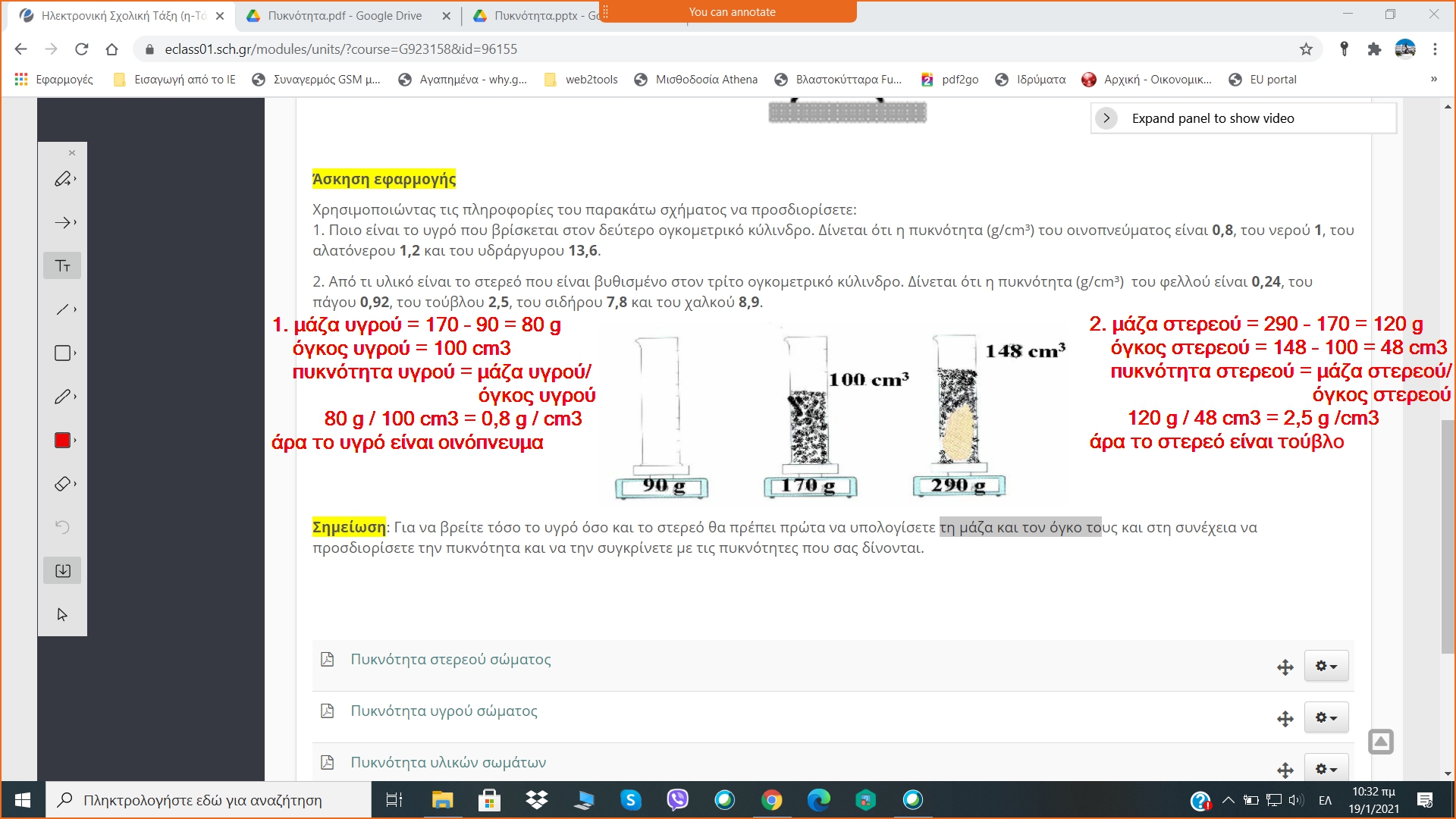Open Πυκνότητα στερεού σώματος document

[x=450, y=660]
